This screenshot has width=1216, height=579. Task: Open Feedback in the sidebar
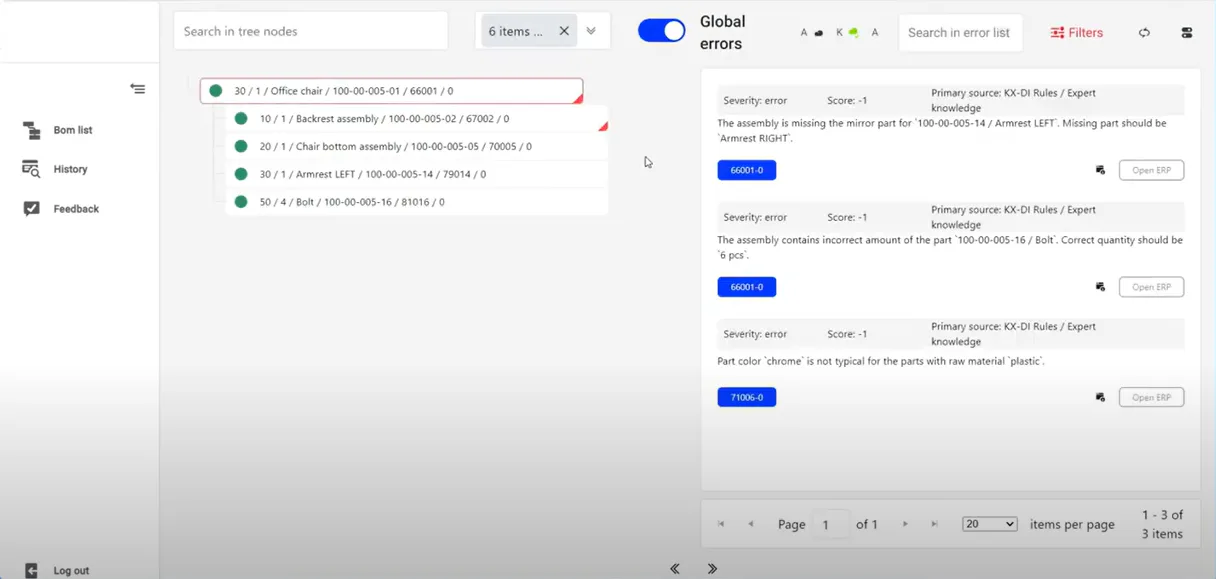click(76, 209)
